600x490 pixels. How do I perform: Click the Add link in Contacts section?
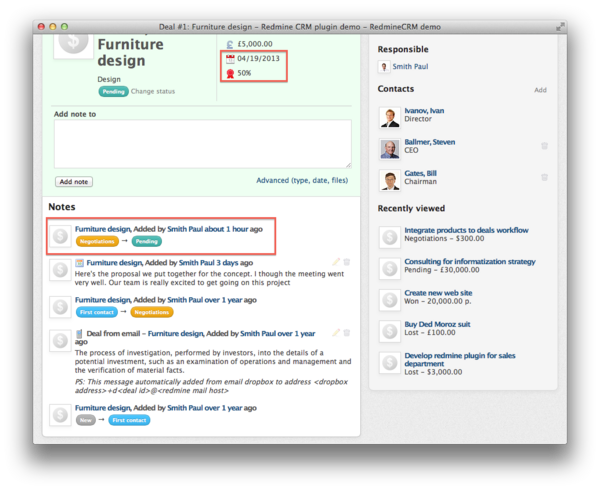point(540,90)
